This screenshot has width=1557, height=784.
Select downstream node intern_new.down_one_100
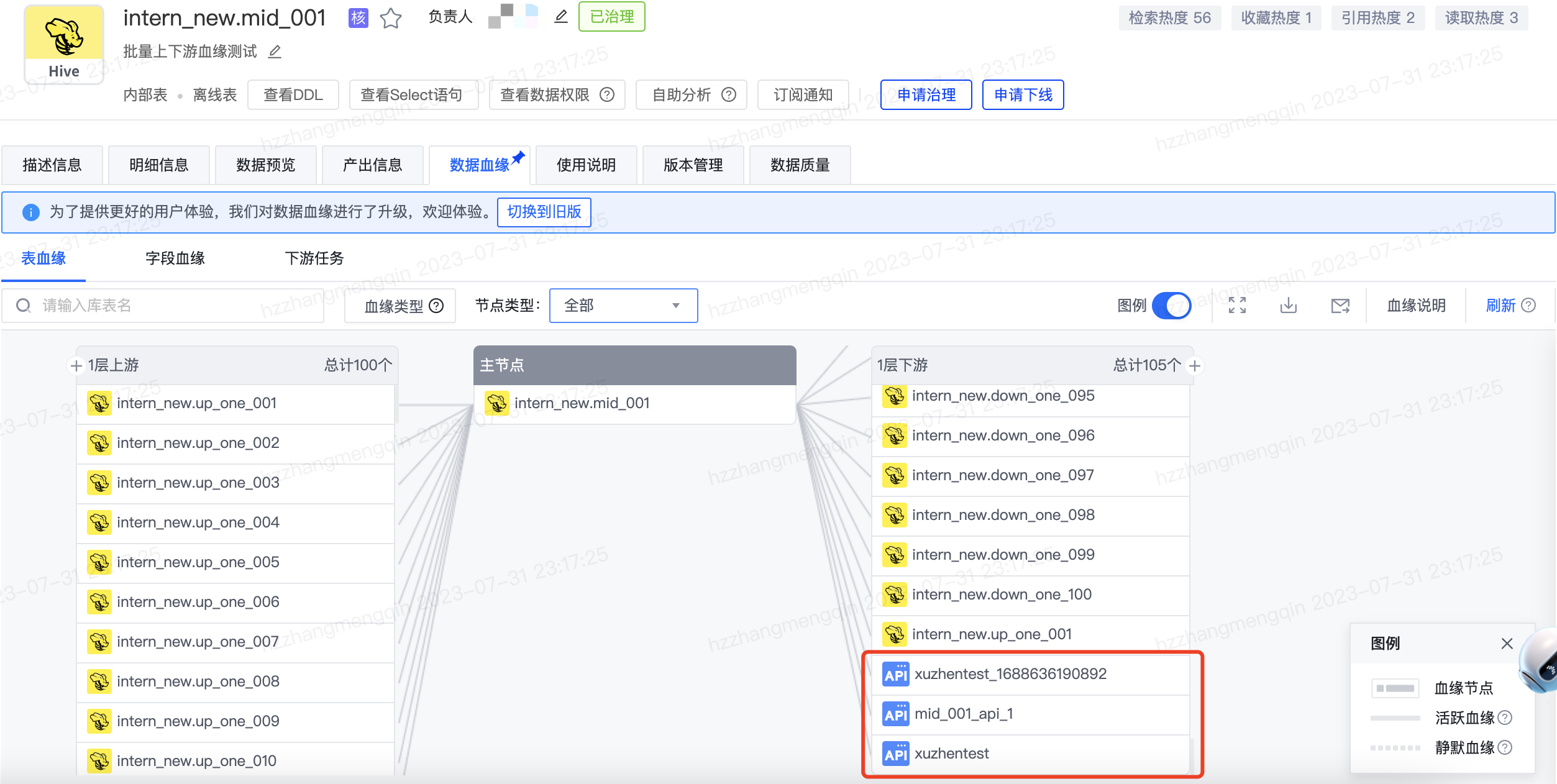point(1031,595)
